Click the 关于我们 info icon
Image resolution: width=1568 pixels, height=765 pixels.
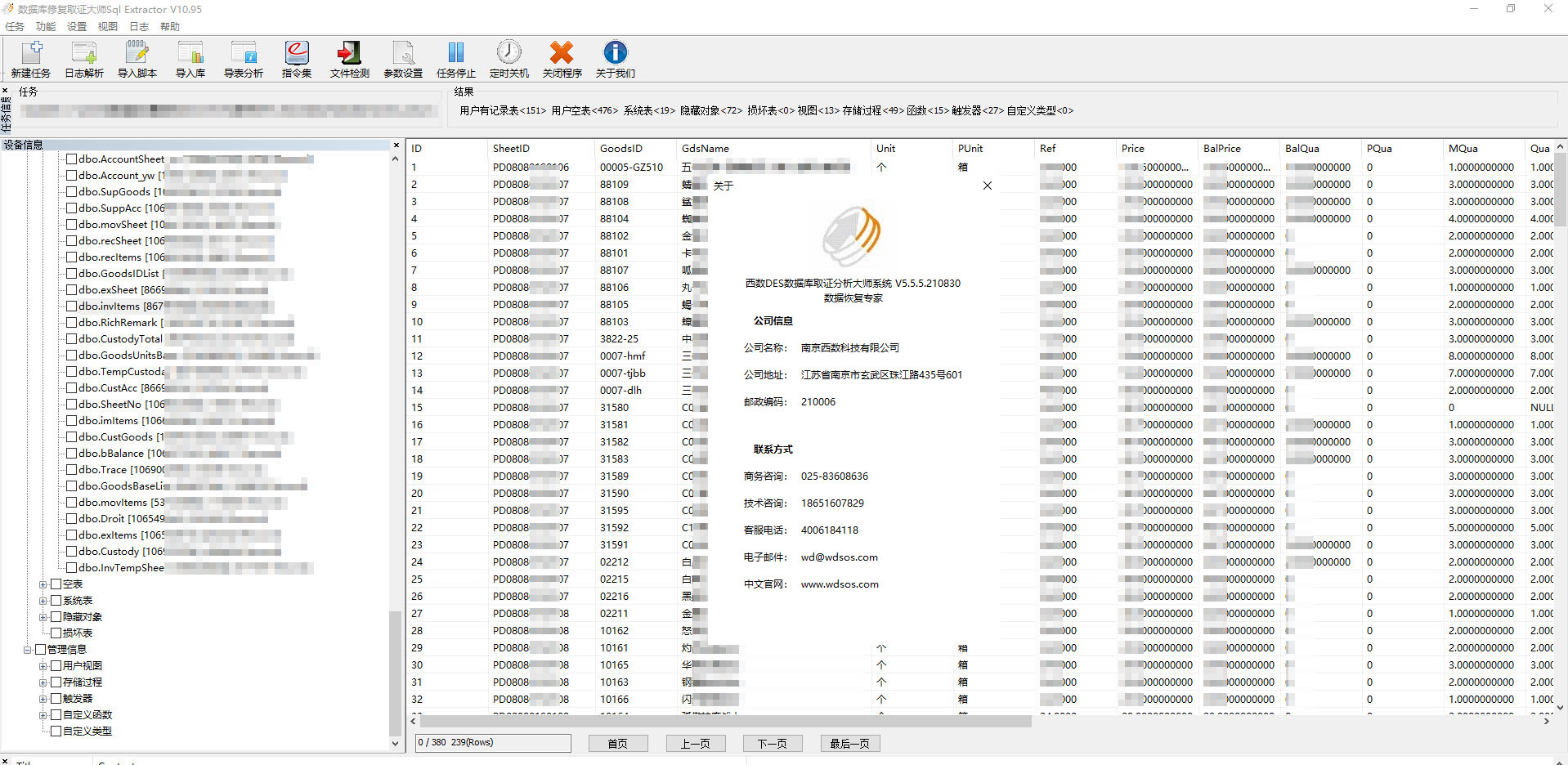click(616, 59)
